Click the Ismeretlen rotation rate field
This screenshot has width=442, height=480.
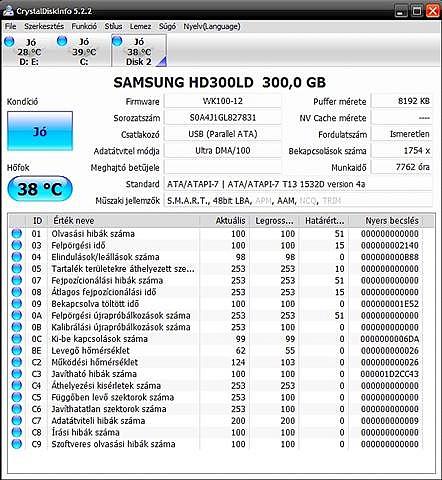[x=402, y=134]
